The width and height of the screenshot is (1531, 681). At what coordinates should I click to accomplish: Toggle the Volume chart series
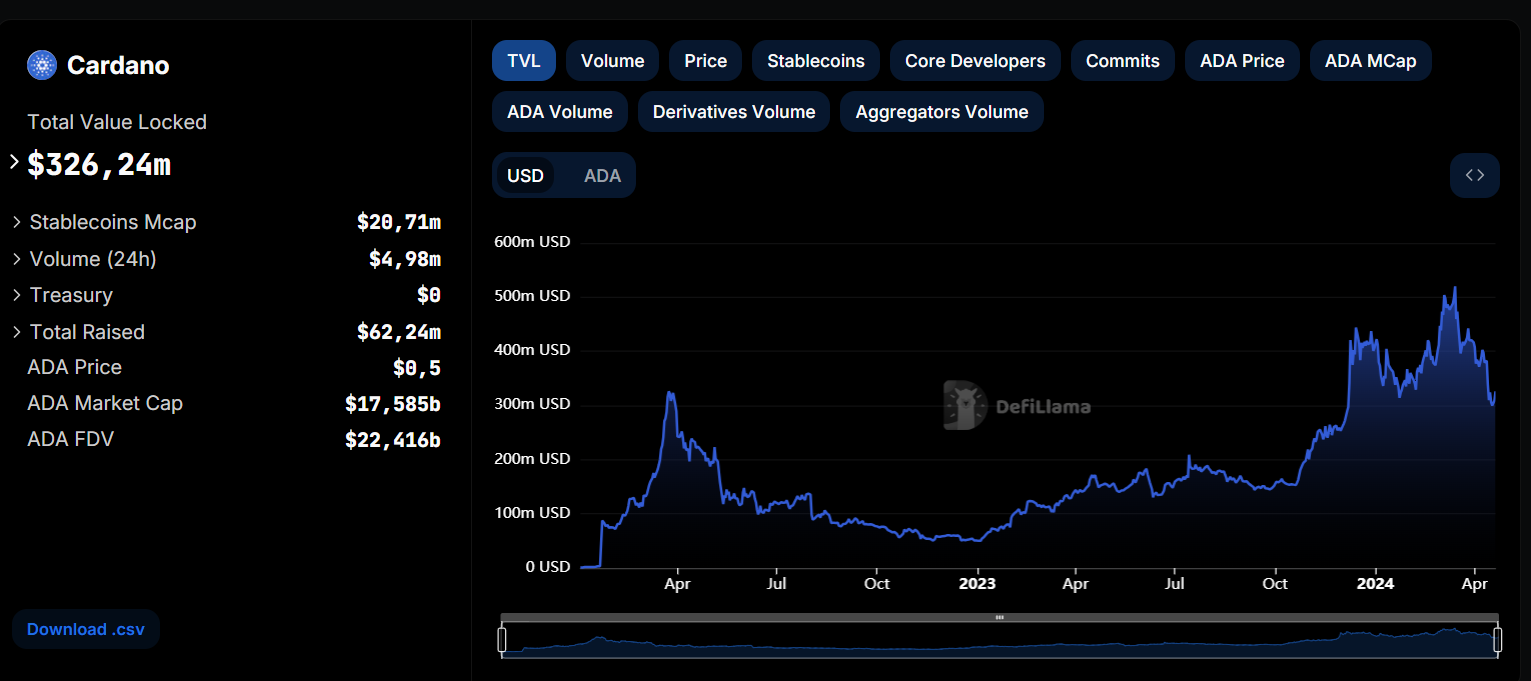point(612,61)
